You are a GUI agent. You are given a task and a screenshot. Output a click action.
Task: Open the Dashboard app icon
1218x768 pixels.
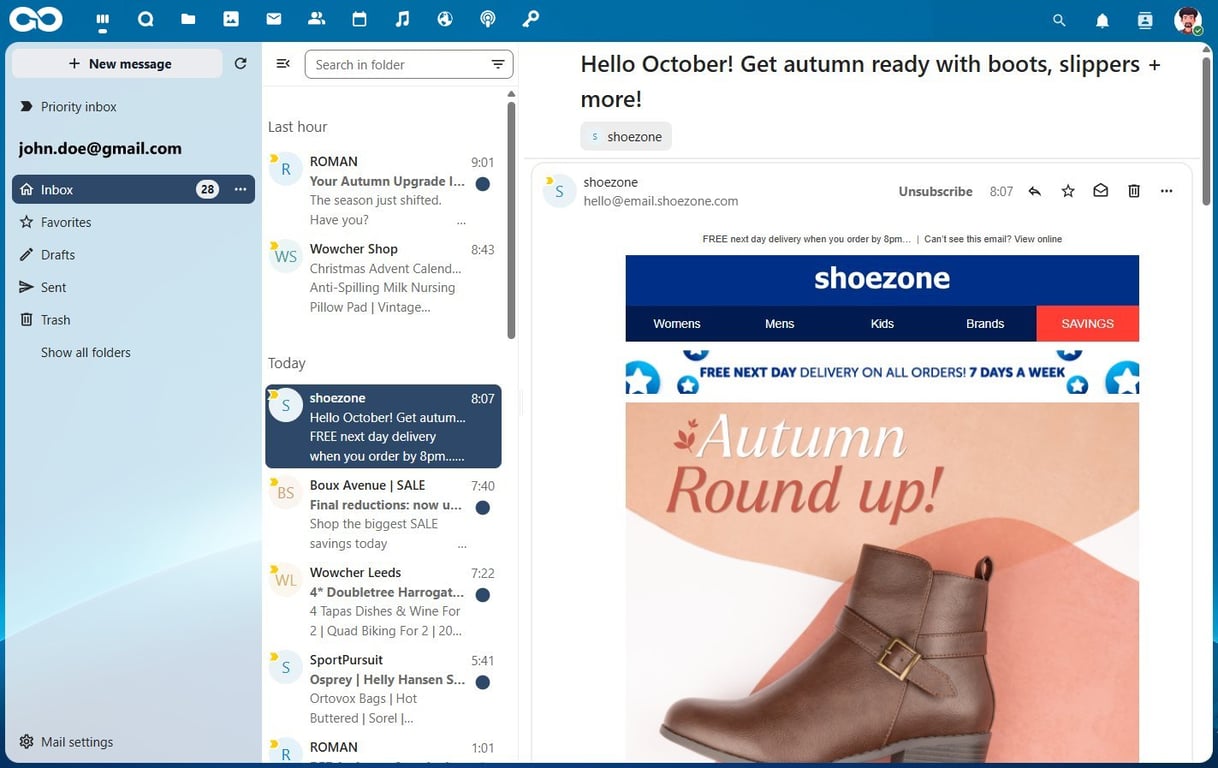102,19
